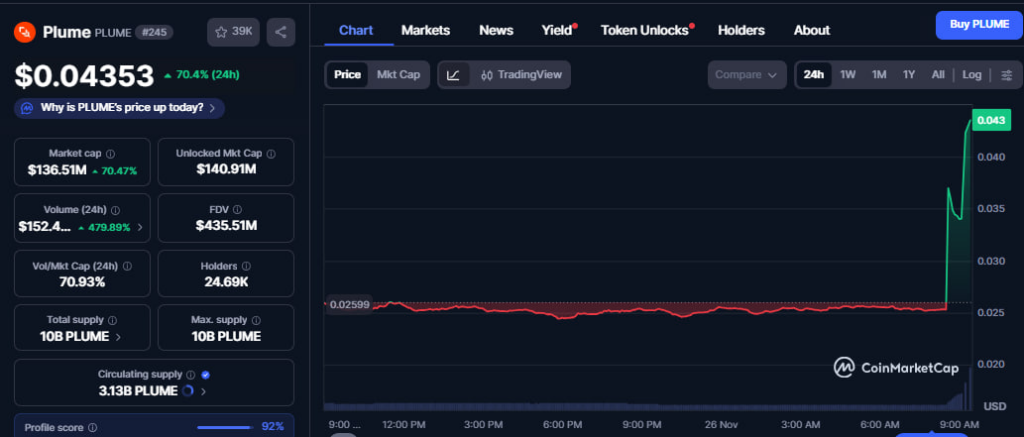
Task: Click the #245 rank badge
Action: (x=154, y=32)
